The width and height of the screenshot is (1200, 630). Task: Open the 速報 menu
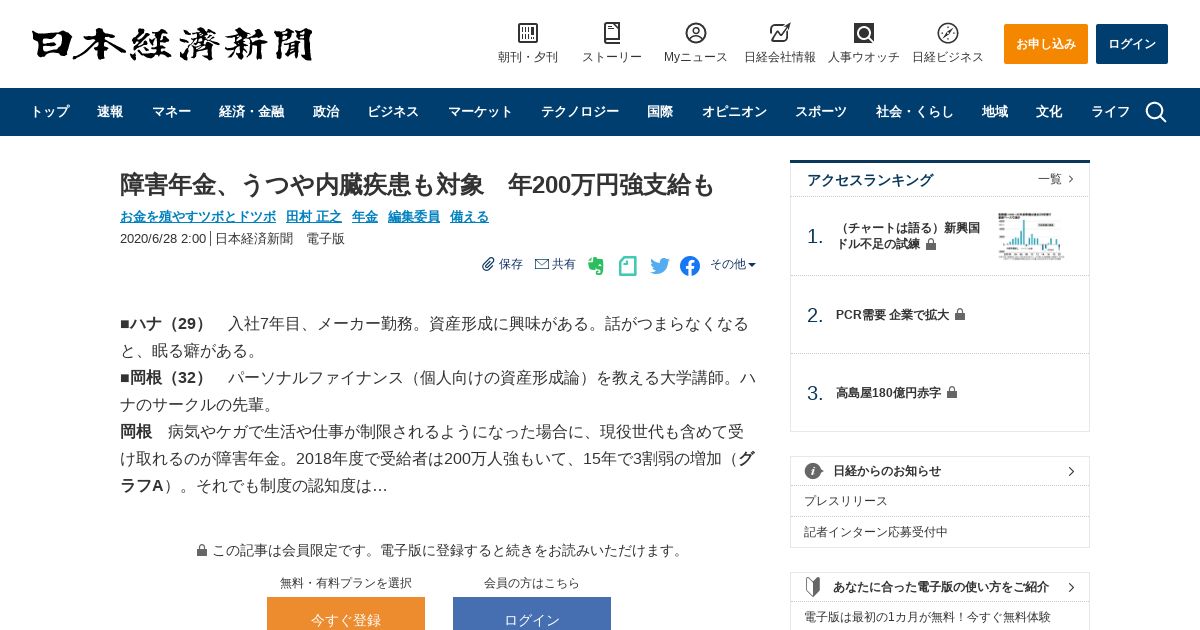coord(110,112)
